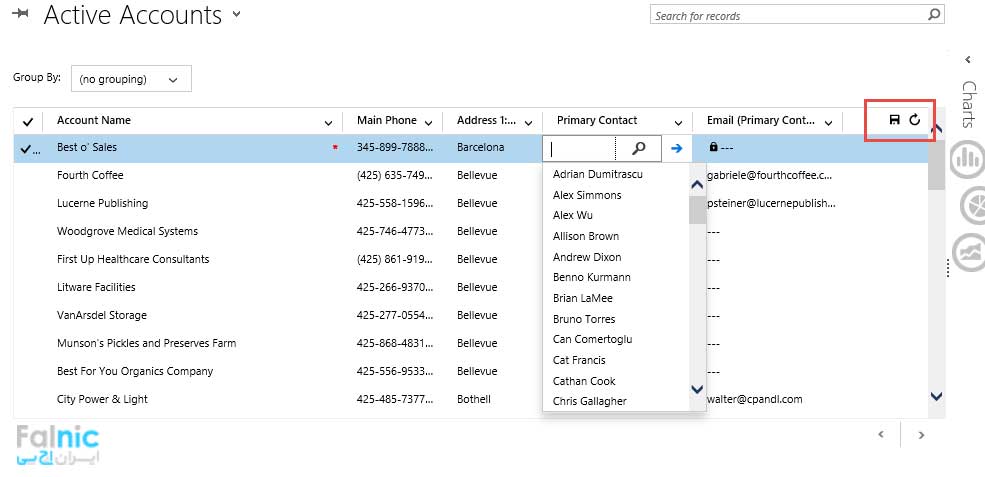Click the walter@cpandl.com email cell
This screenshot has width=985, height=477.
point(754,399)
